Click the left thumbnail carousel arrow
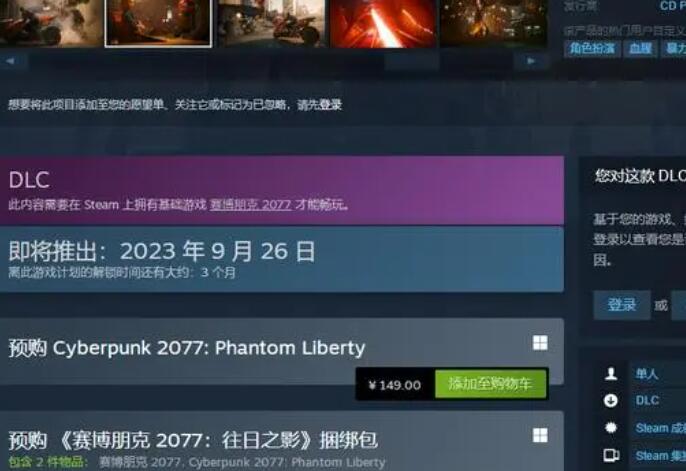The height and width of the screenshot is (471, 686). click(x=11, y=61)
